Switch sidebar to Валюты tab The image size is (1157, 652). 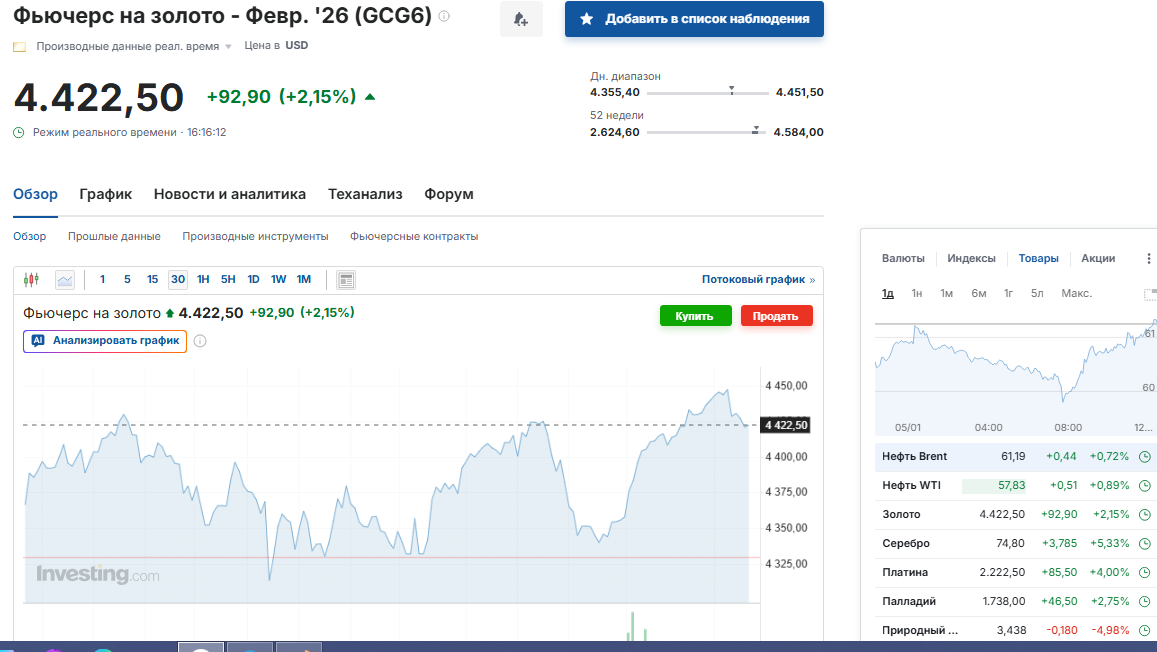point(903,258)
